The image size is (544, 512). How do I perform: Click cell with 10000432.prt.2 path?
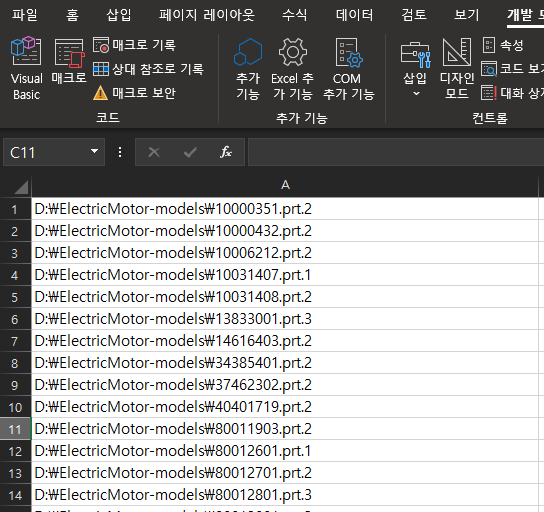(285, 231)
